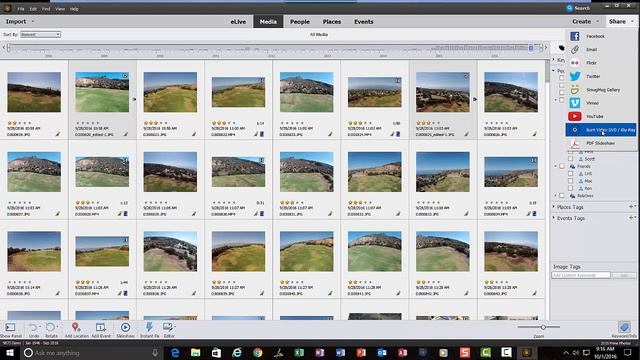640x360 pixels.
Task: Switch to the Places tab
Action: pyautogui.click(x=331, y=22)
